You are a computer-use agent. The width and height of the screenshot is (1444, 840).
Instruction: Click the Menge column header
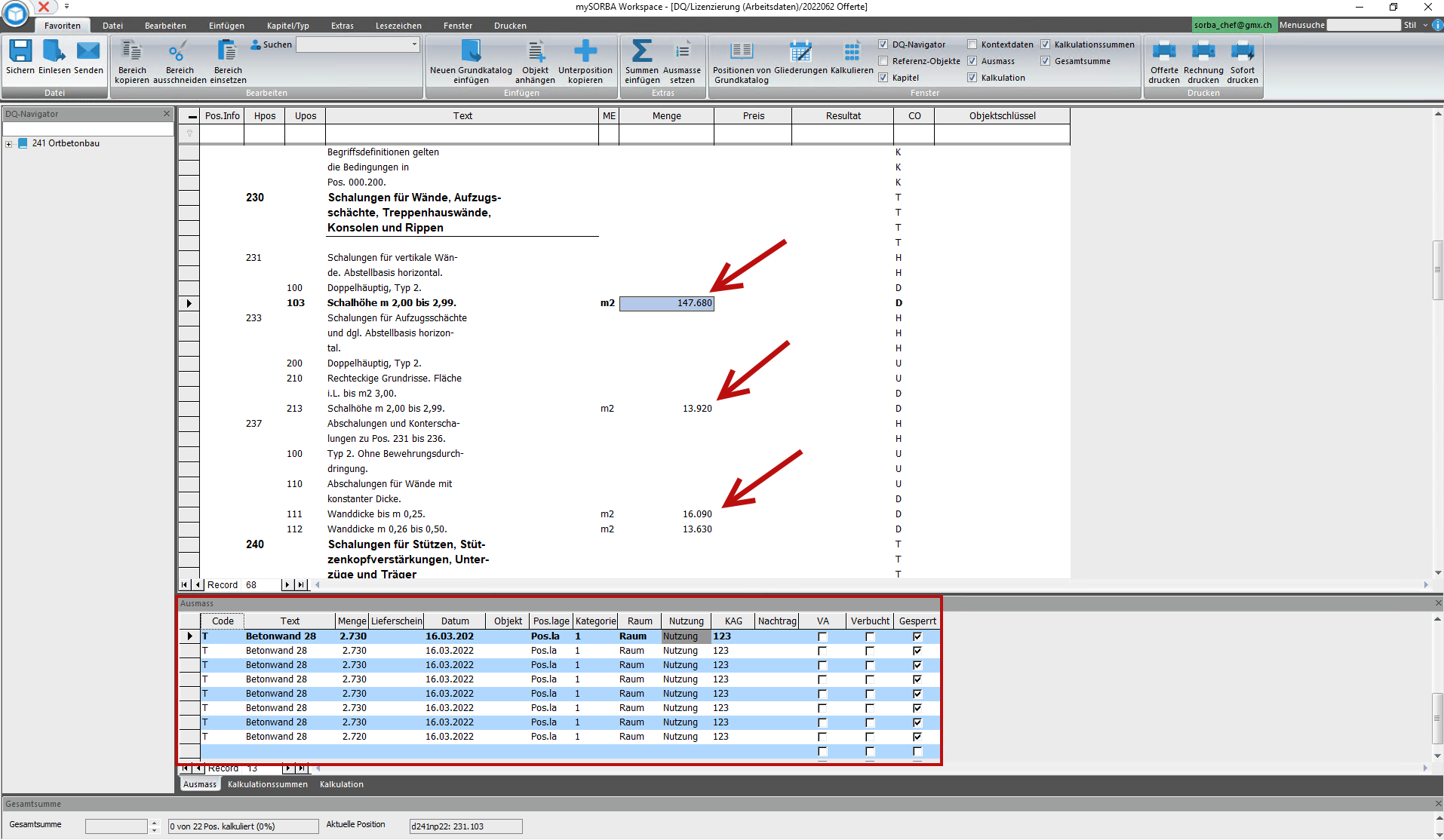666,116
